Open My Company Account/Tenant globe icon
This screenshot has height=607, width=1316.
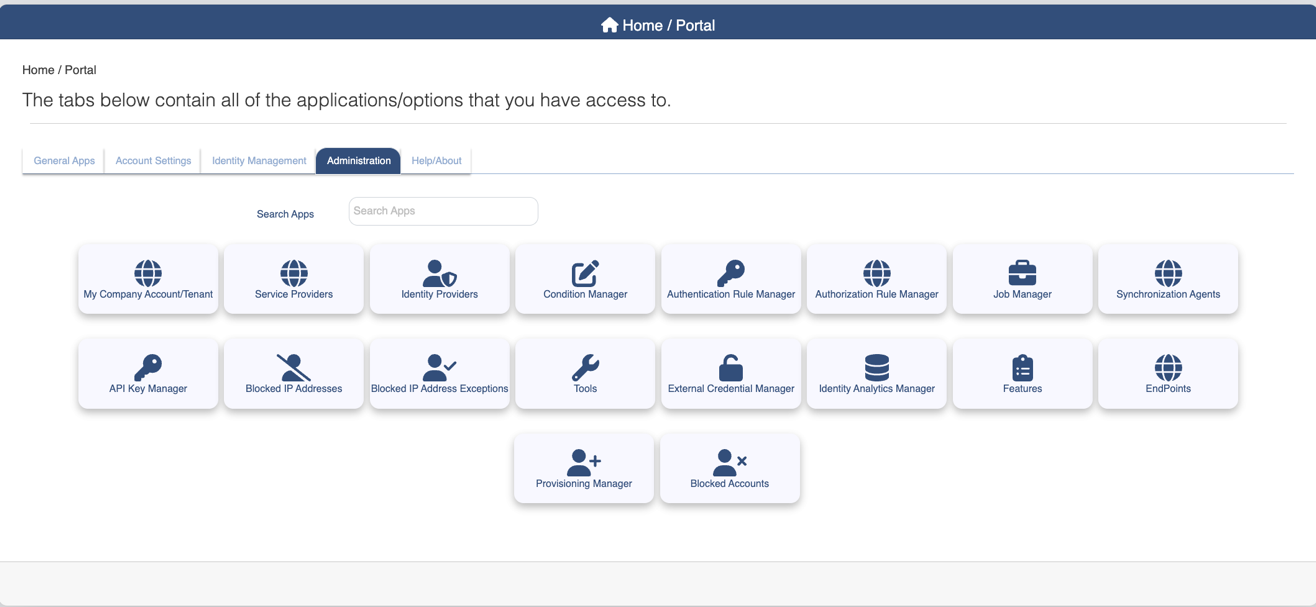pos(148,272)
